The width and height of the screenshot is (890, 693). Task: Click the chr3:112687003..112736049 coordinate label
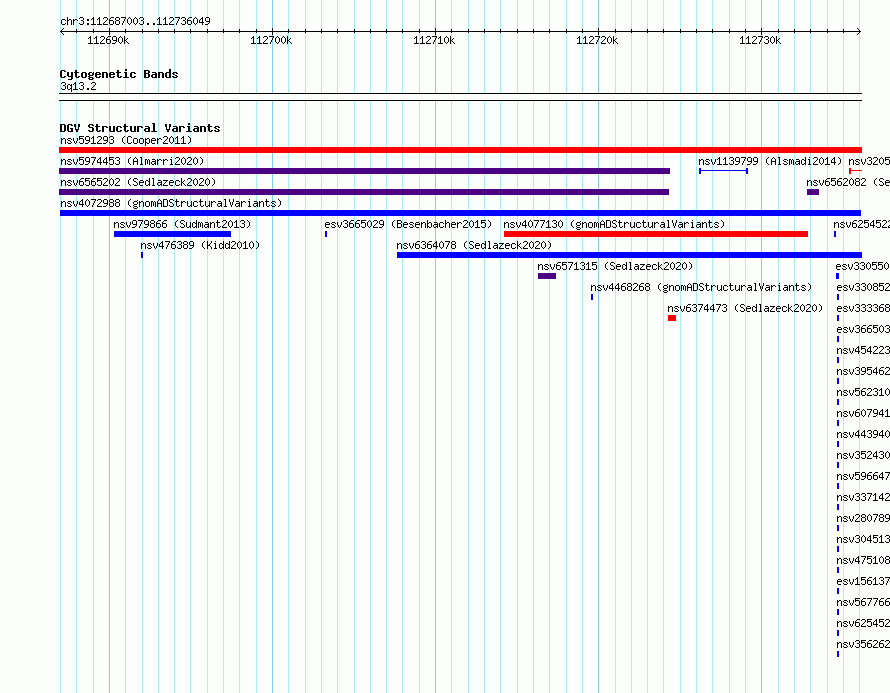pos(135,21)
